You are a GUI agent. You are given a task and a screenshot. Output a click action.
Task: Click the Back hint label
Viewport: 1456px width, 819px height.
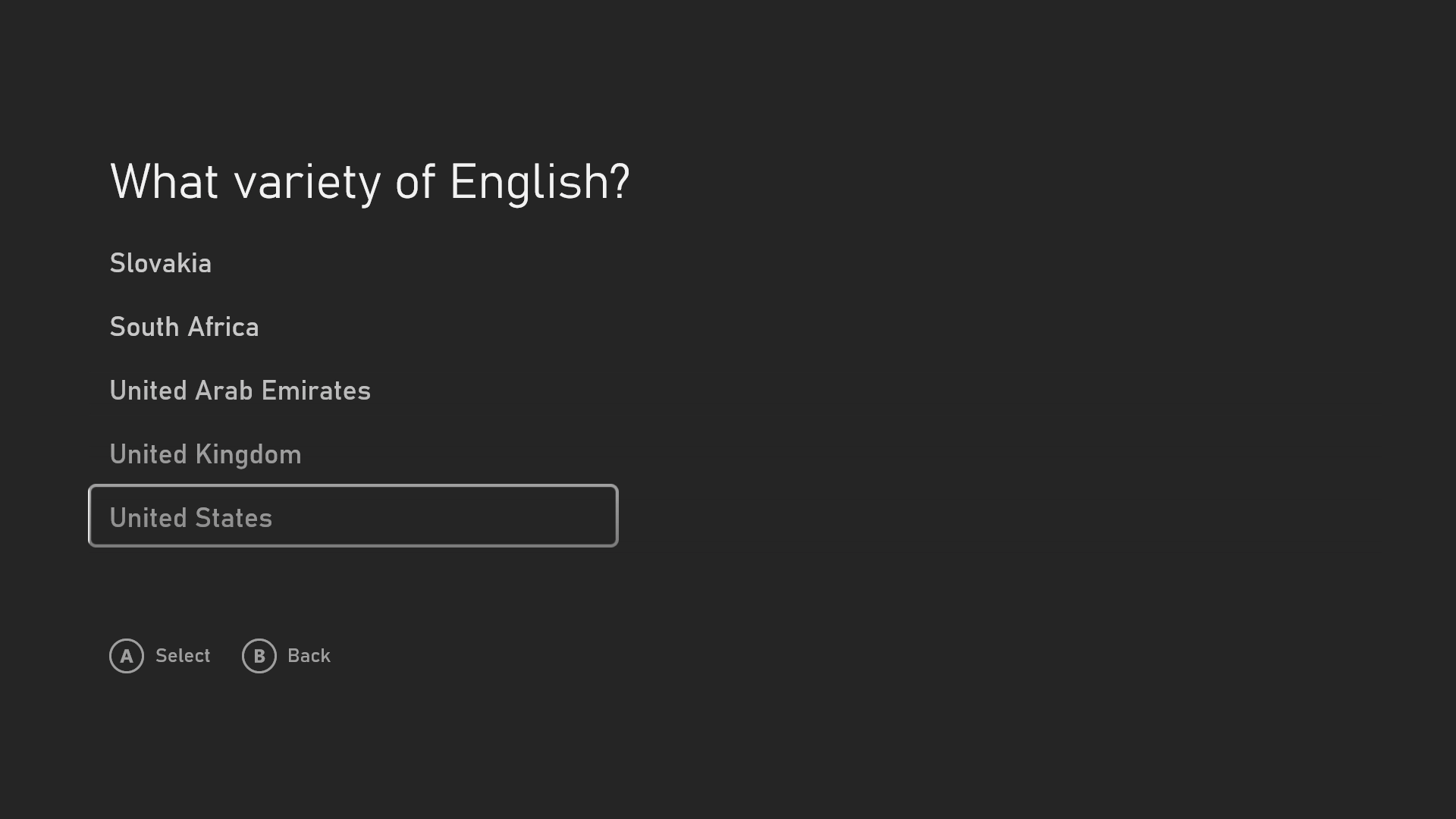click(x=309, y=656)
